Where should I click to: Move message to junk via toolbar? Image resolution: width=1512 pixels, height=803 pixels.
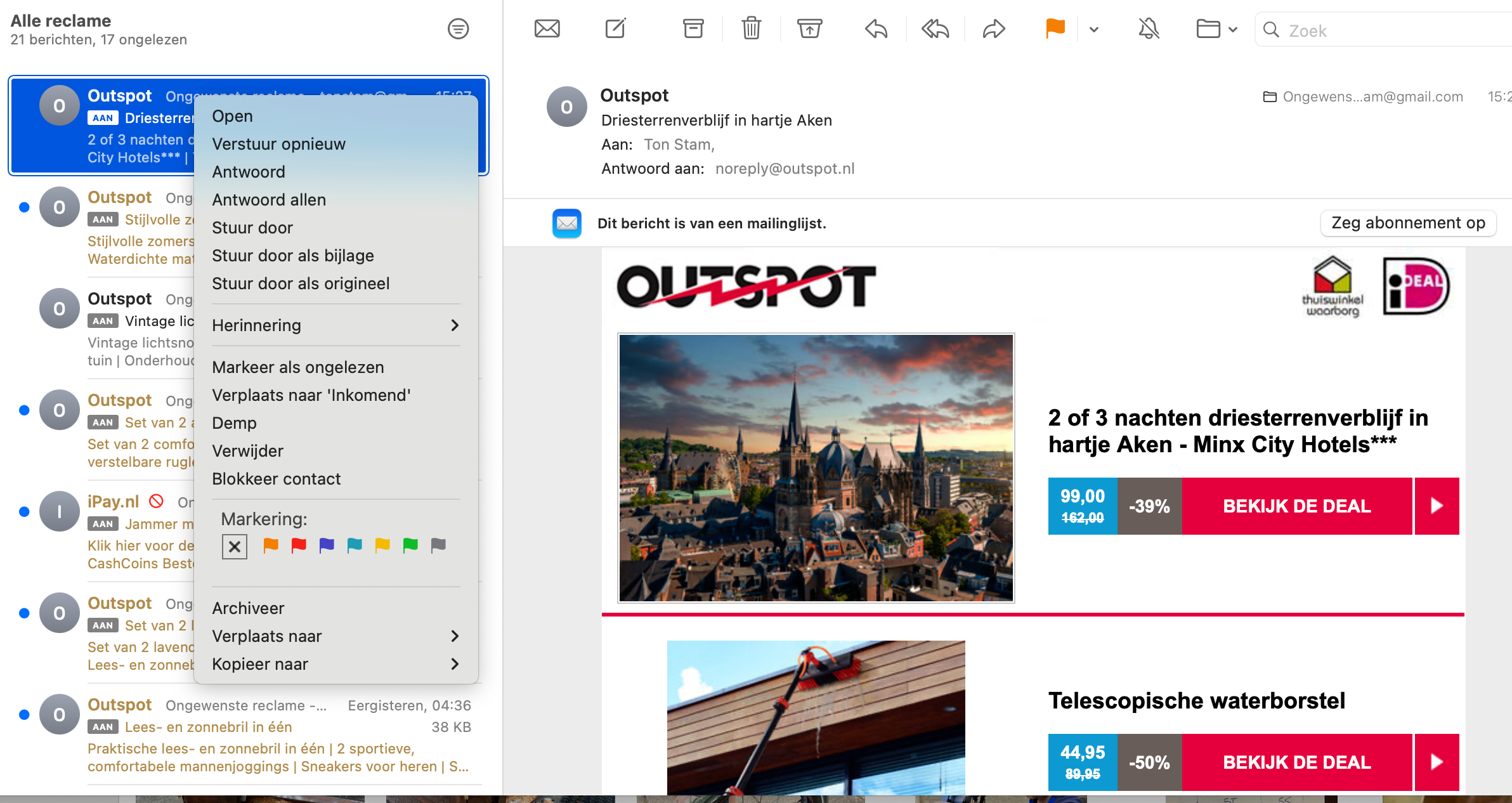pyautogui.click(x=810, y=29)
